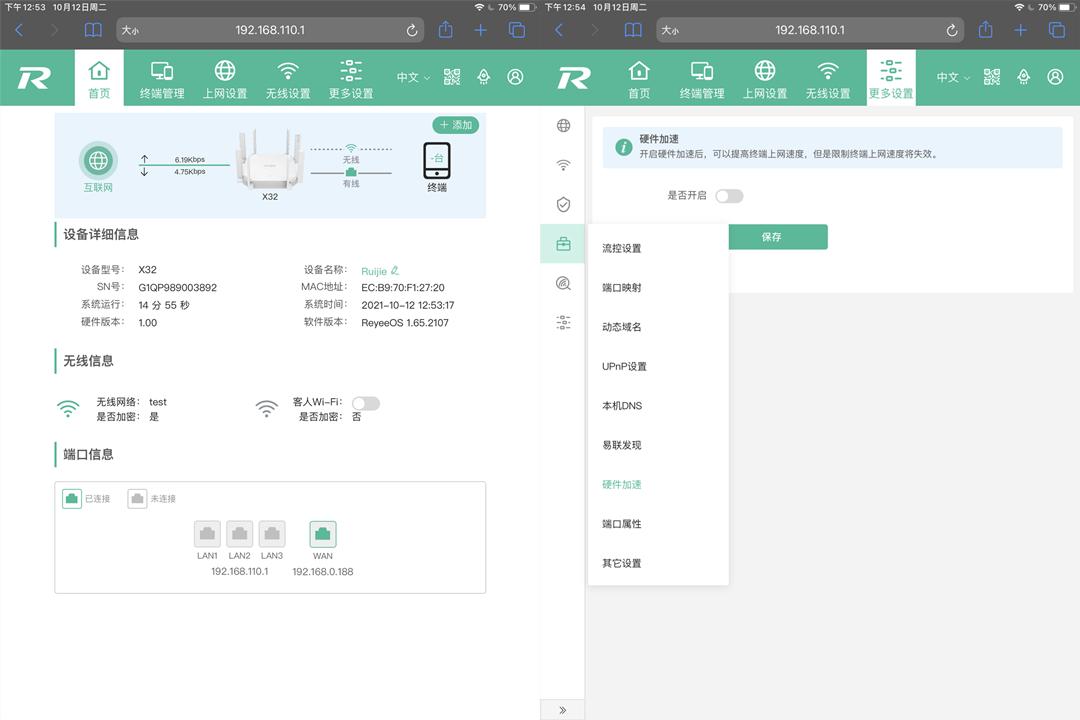Enable the hardware acceleration switch
1080x720 pixels.
729,196
